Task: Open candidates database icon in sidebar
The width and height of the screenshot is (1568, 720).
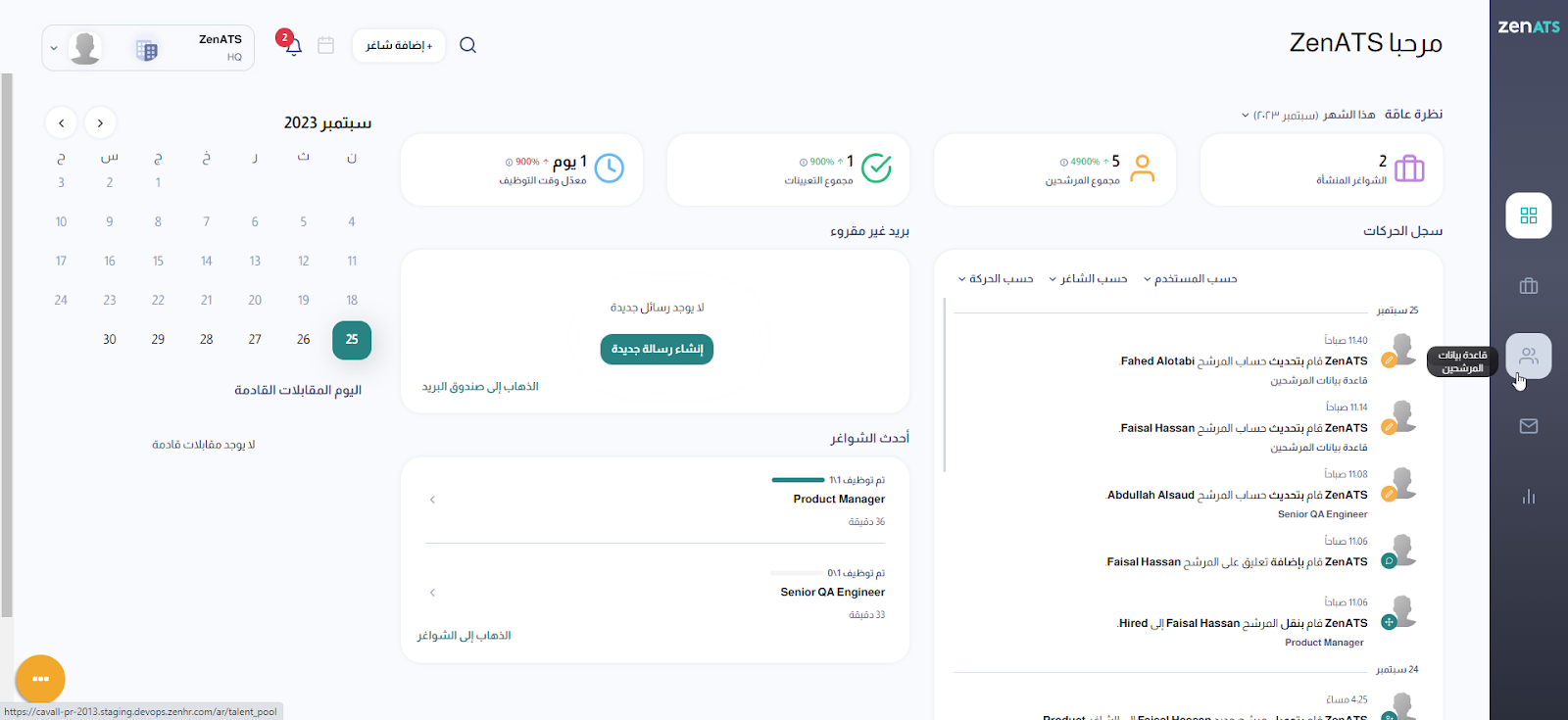Action: 1529,356
